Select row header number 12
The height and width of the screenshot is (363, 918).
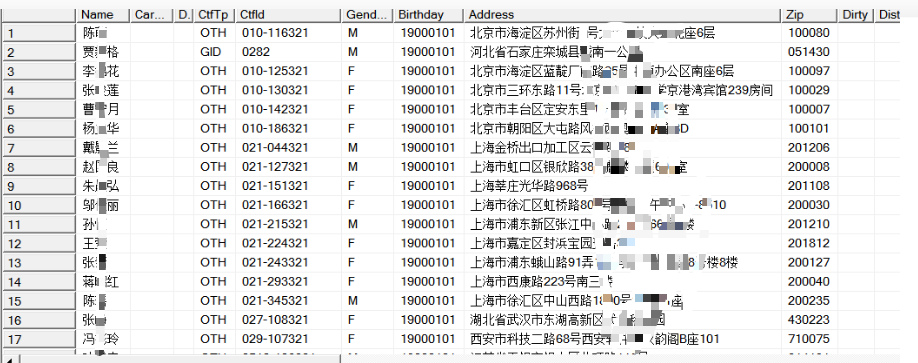[39, 244]
